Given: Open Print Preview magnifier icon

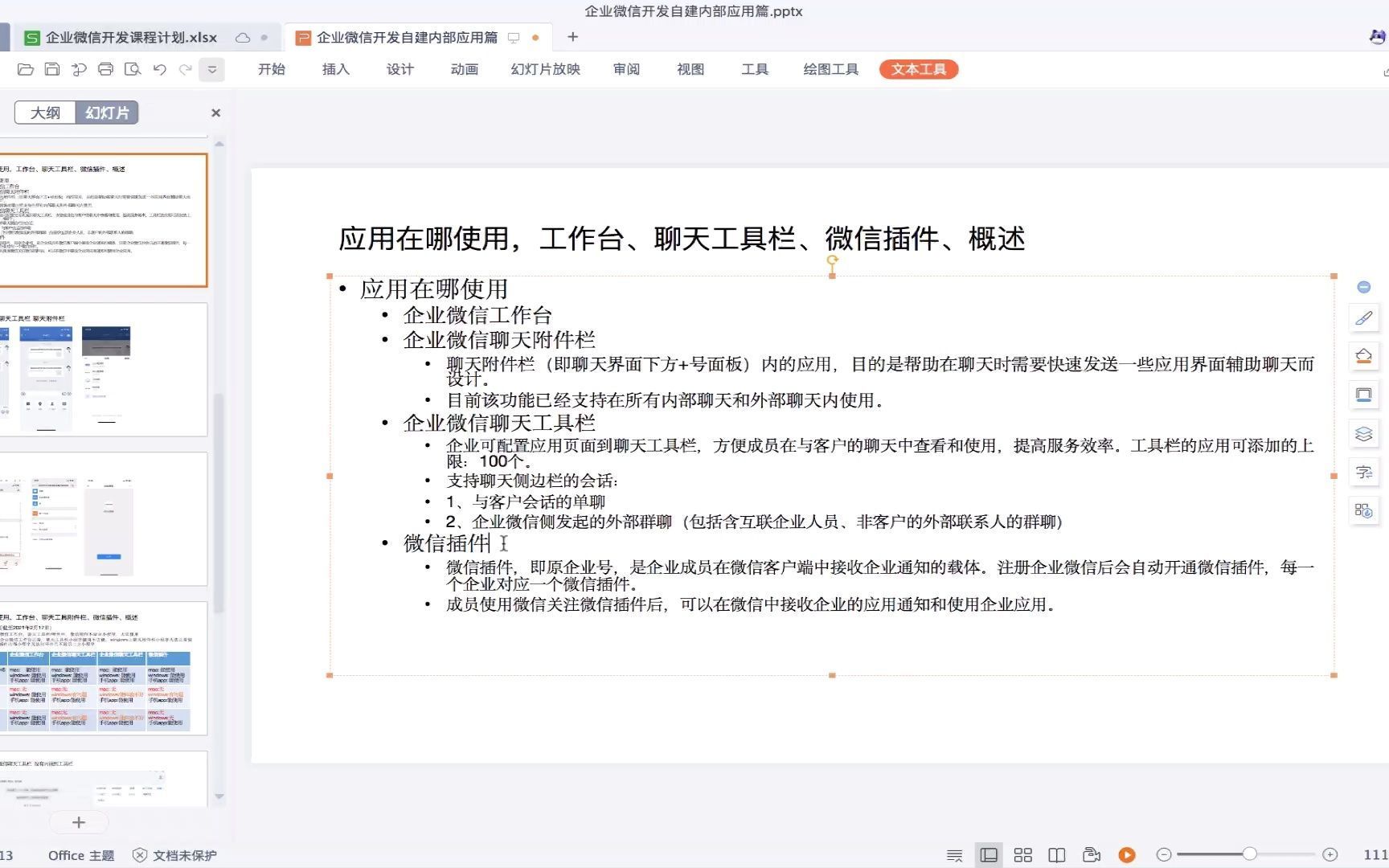Looking at the screenshot, I should tap(133, 69).
